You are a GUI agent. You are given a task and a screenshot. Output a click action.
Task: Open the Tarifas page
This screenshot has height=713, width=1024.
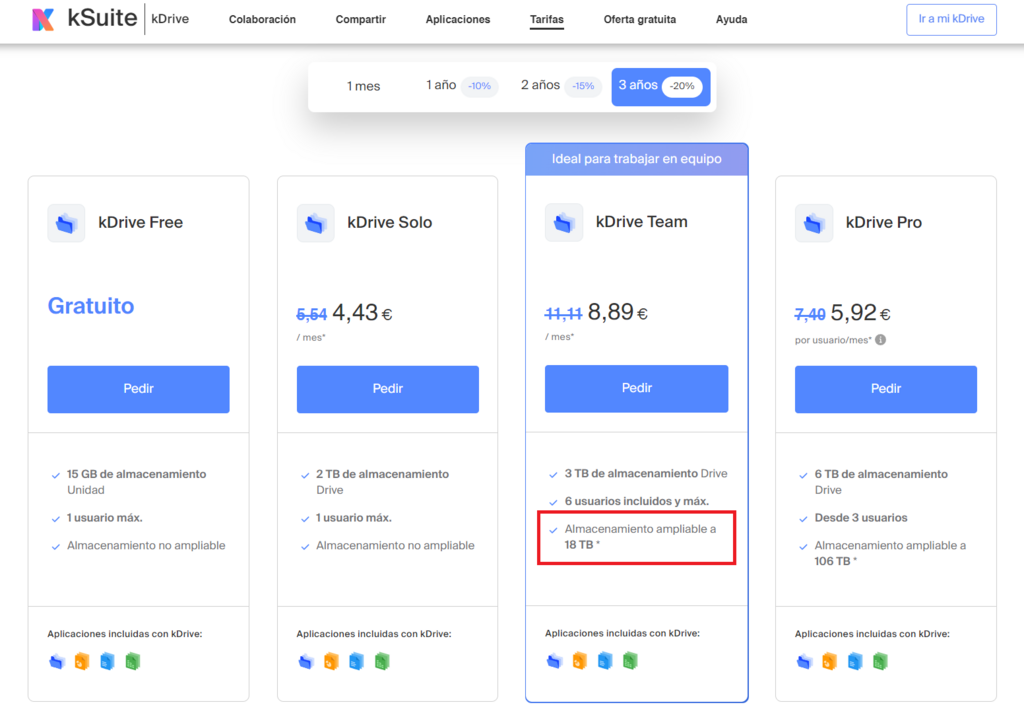click(547, 20)
